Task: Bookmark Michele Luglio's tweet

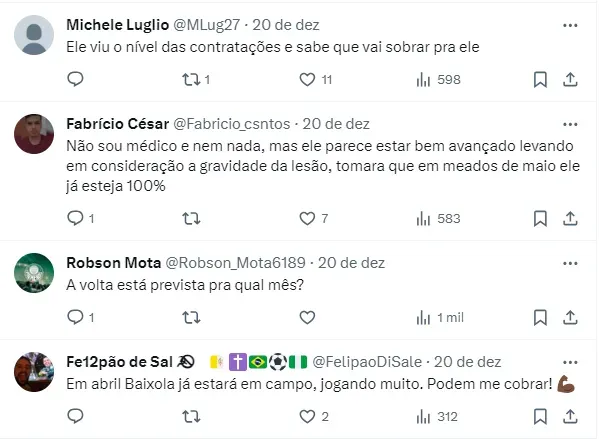Action: (540, 80)
